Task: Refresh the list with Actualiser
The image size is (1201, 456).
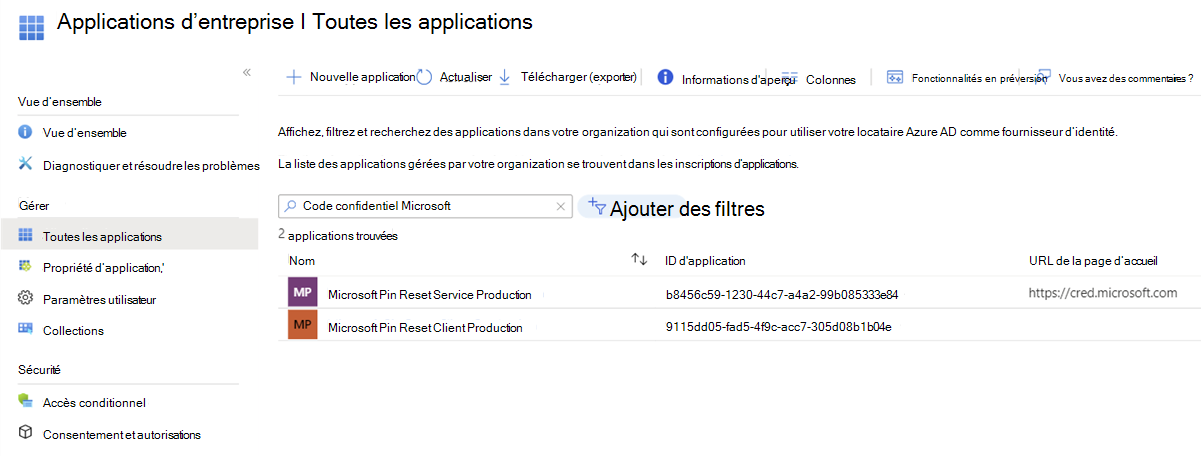Action: [466, 77]
